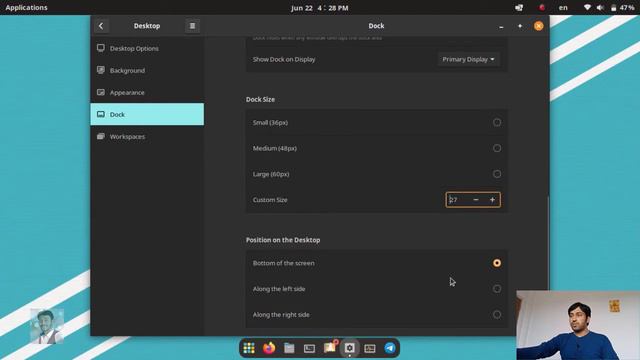Click the Position on the Desktop heading

point(283,240)
